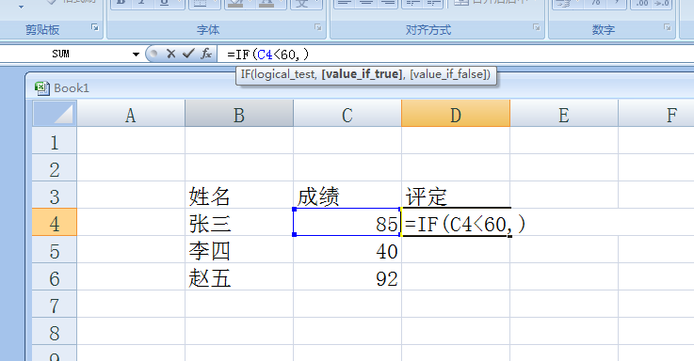Click the cell containing 姓名

click(x=239, y=196)
